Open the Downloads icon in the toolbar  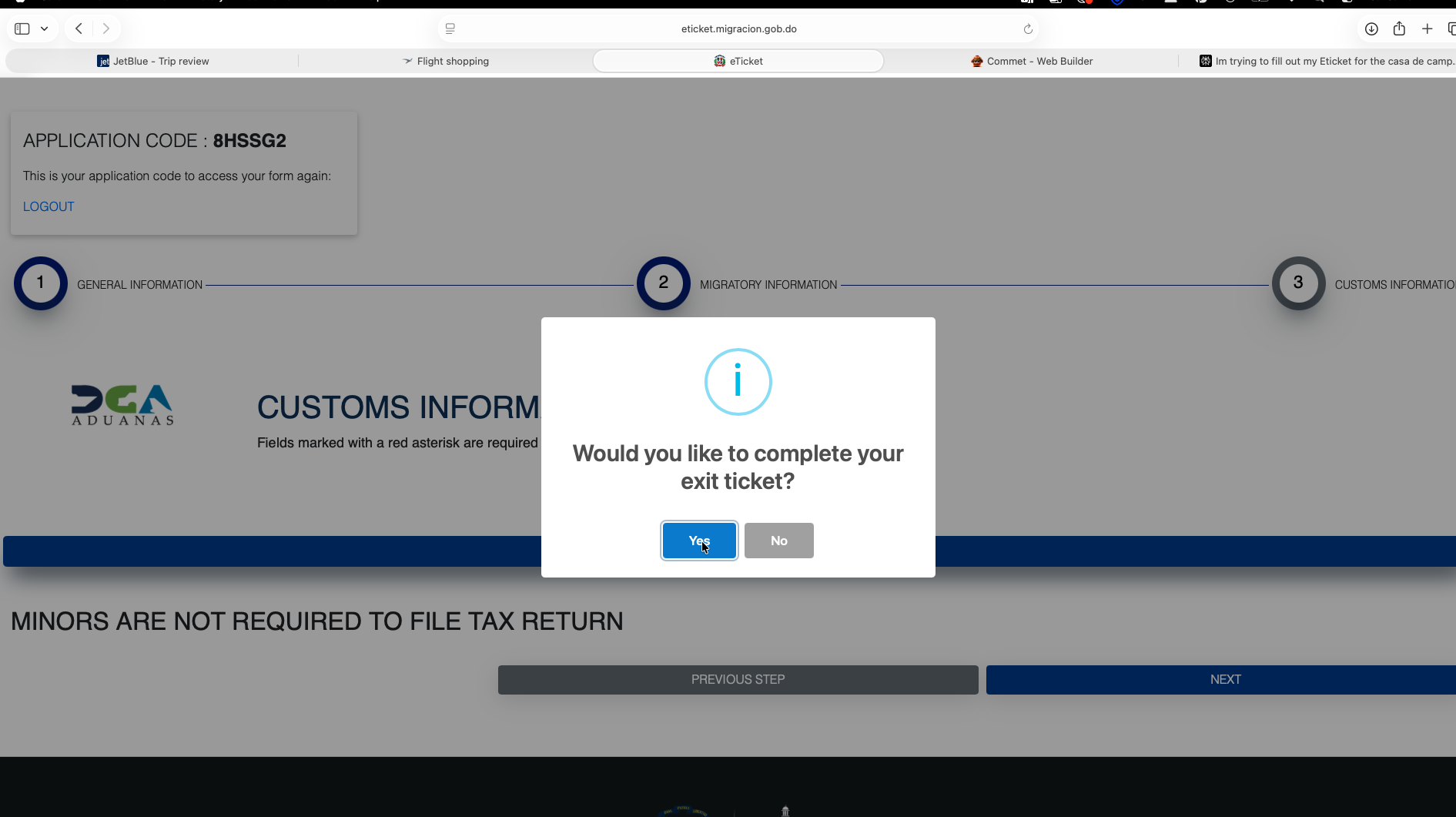1371,28
